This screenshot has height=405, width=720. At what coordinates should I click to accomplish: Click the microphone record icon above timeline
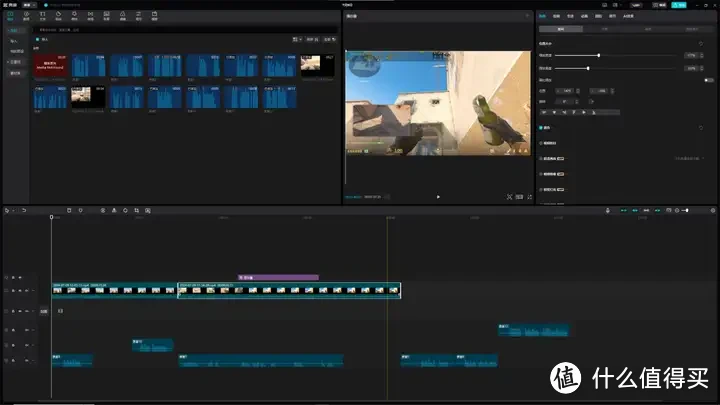(608, 210)
